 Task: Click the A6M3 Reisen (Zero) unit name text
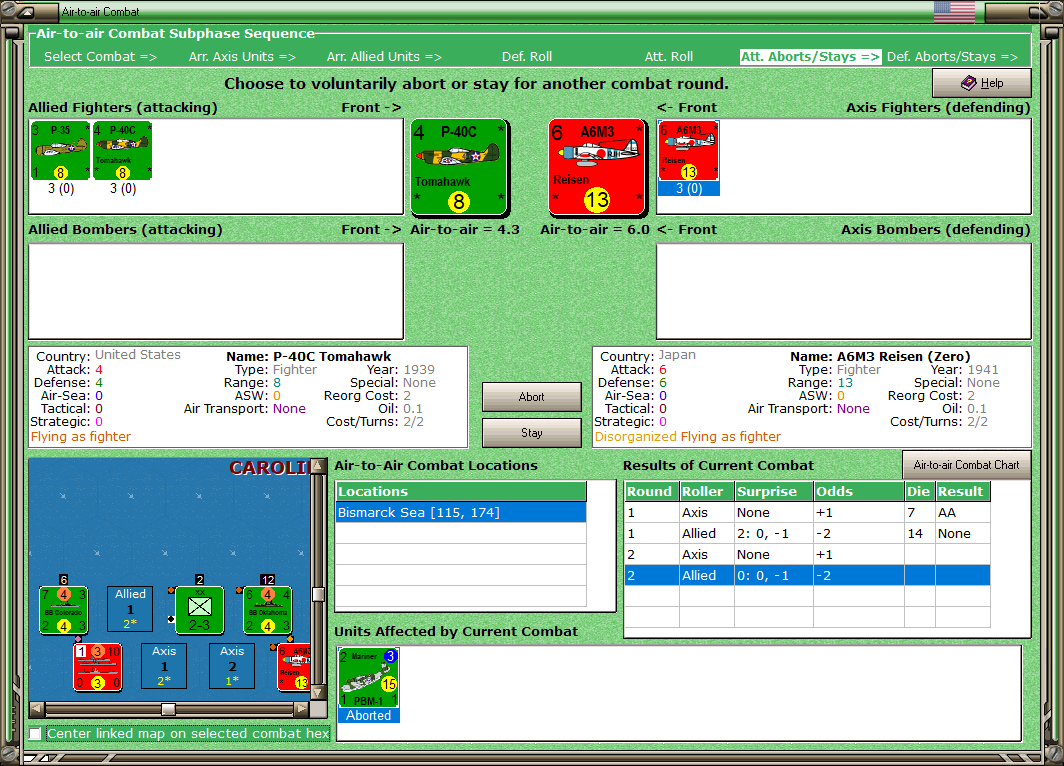tap(903, 356)
